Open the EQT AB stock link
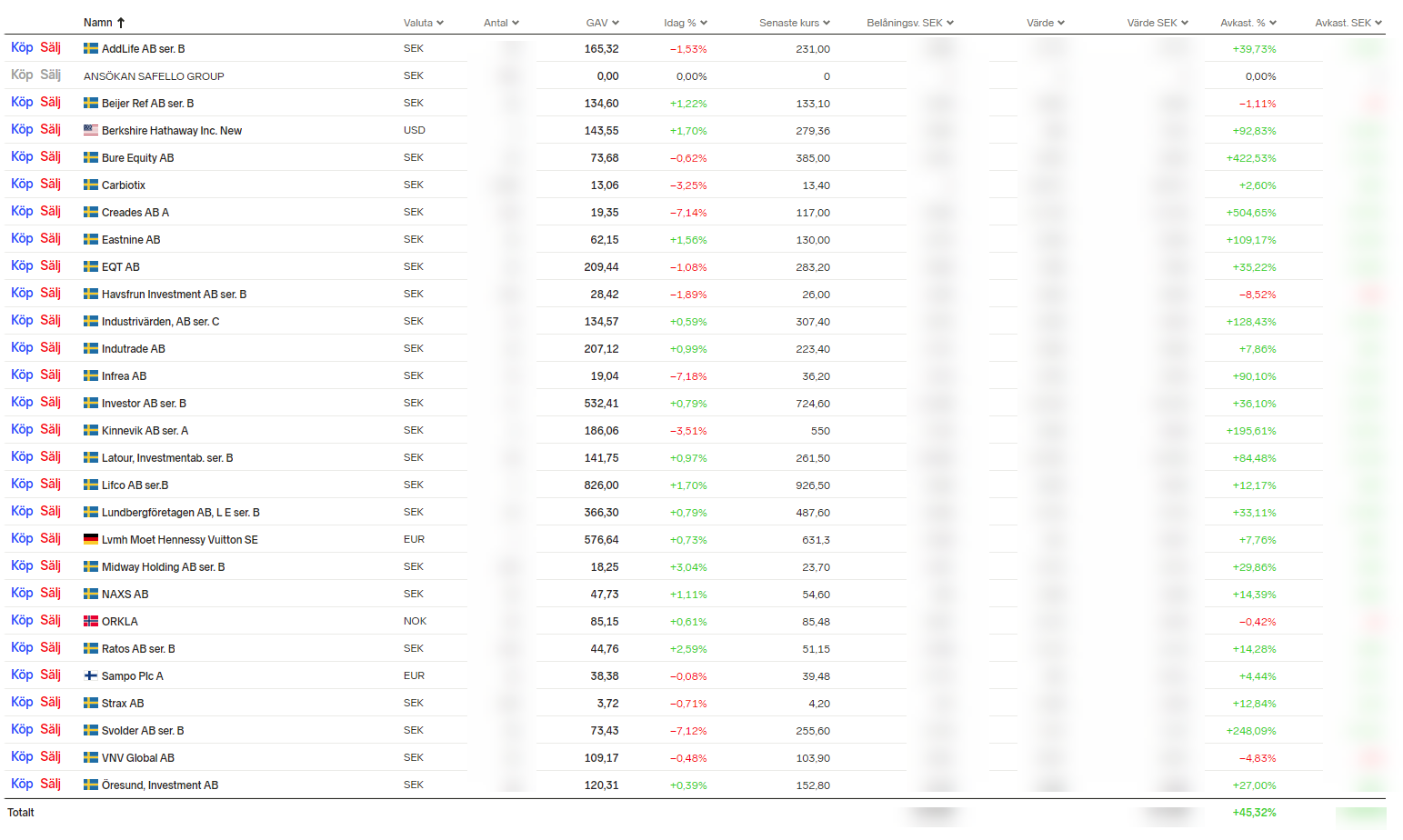The width and height of the screenshot is (1403, 840). (x=121, y=267)
